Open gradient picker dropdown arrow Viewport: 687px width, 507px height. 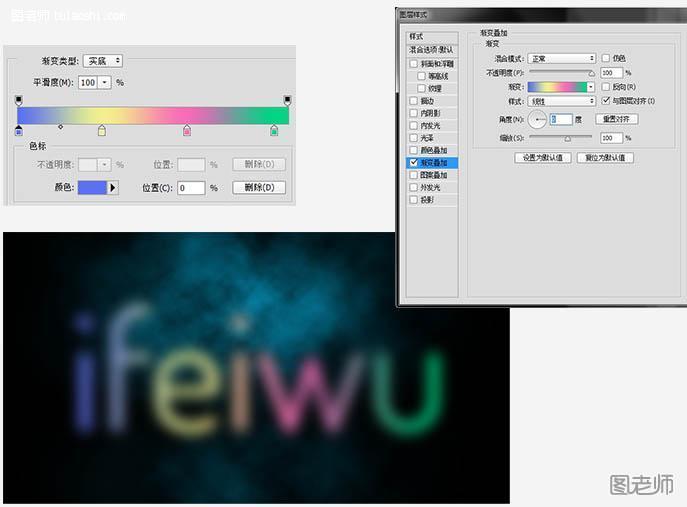tap(591, 87)
